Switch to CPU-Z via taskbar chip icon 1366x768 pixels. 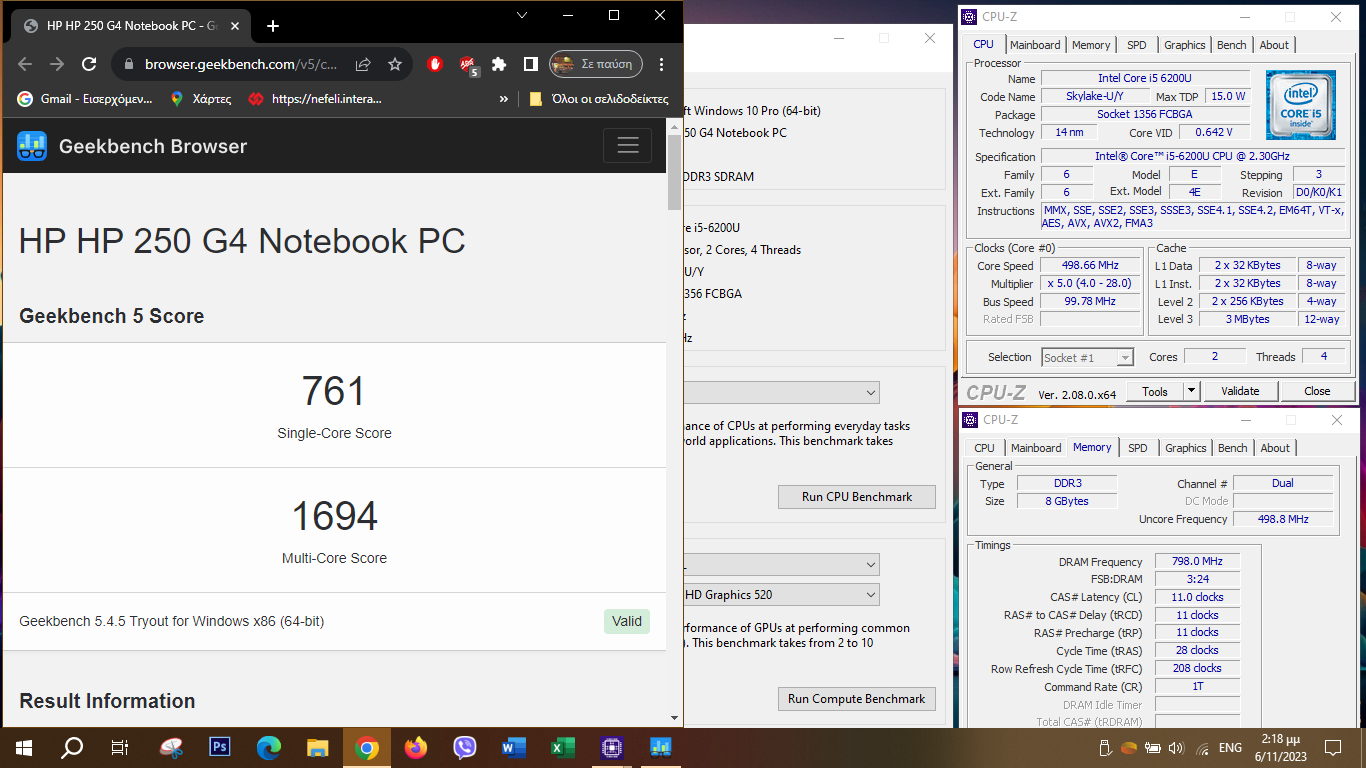611,747
